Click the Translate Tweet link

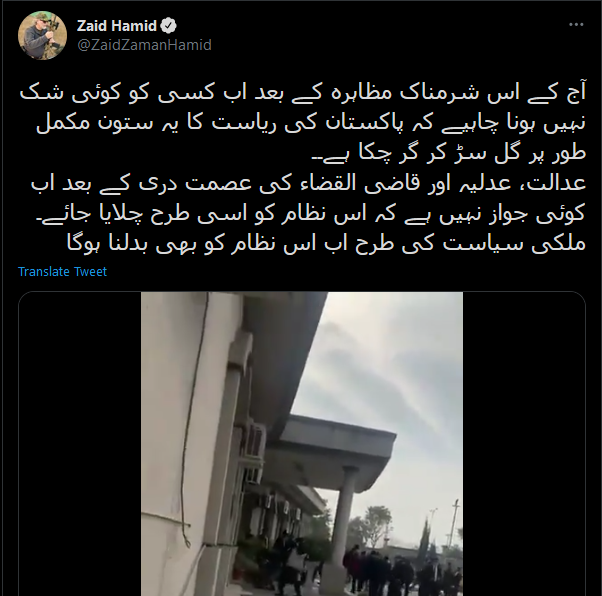62,272
